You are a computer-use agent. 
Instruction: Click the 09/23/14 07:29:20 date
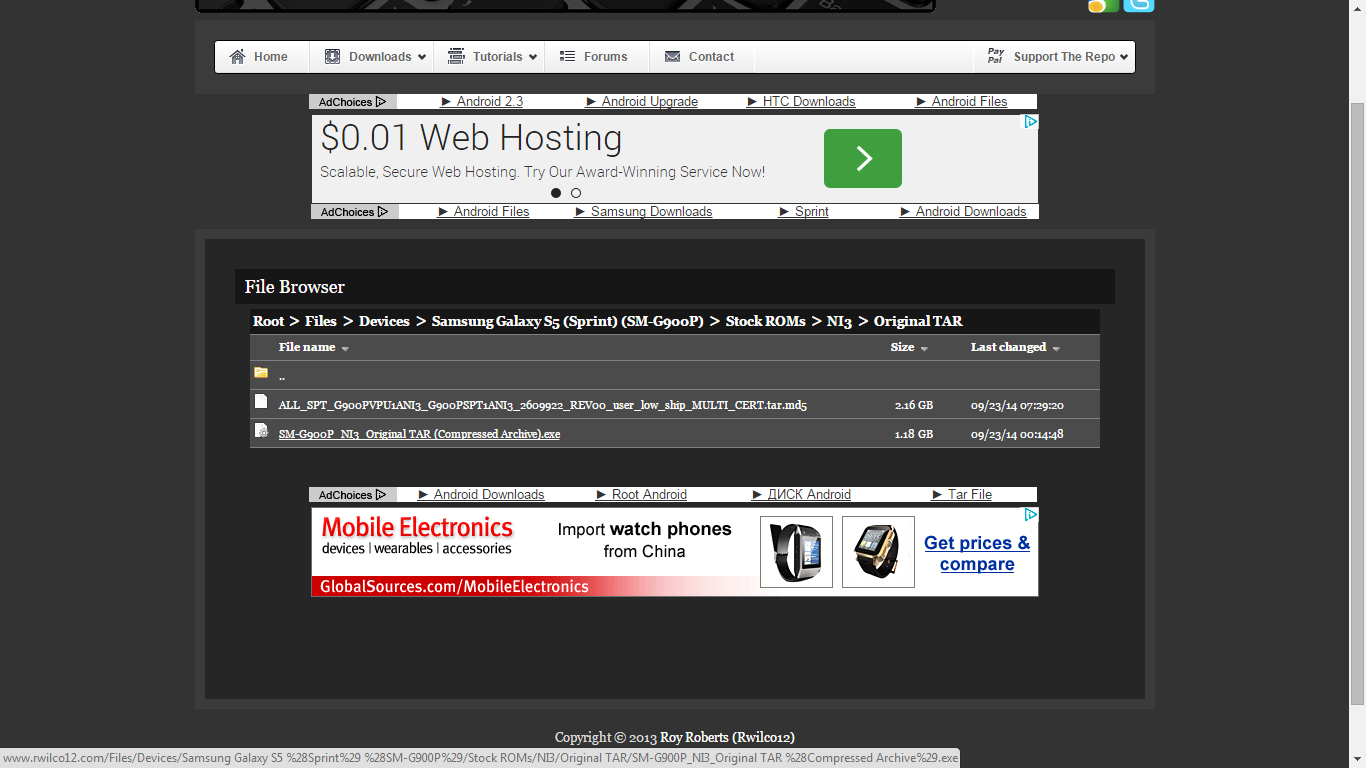pos(1017,405)
